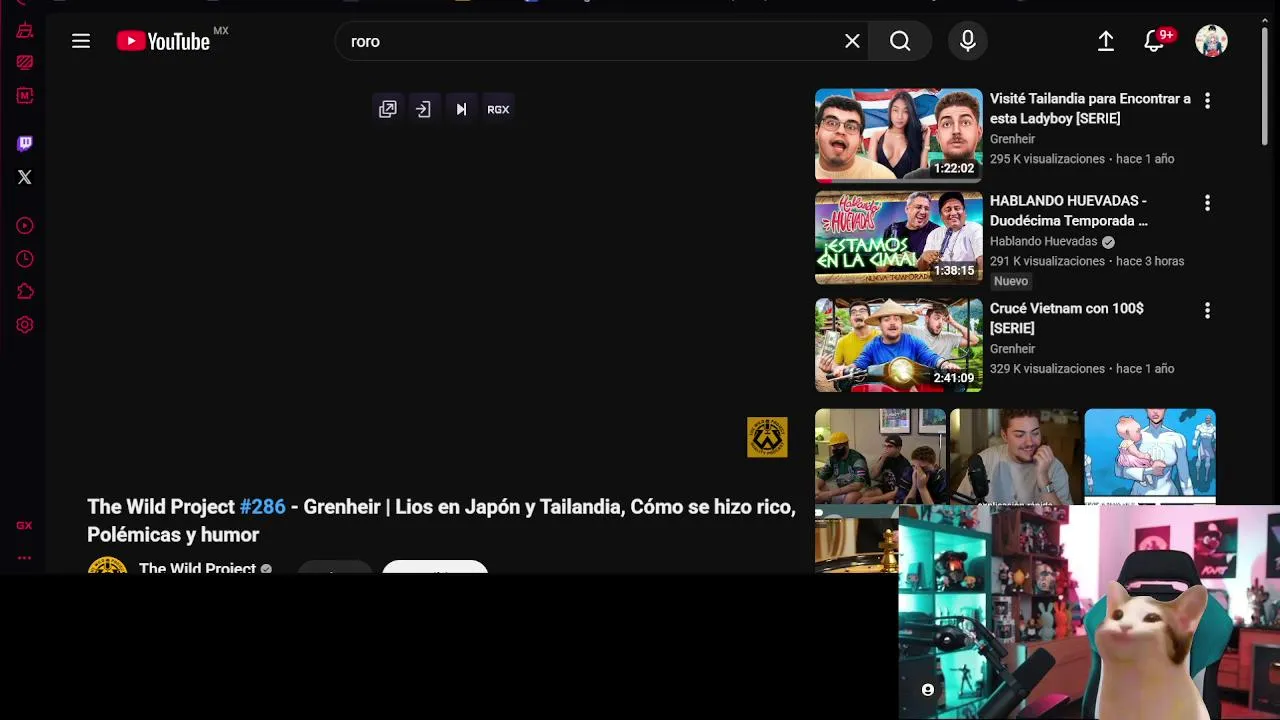Viewport: 1280px width, 720px height.
Task: Click the "Nuevo" badge on Hablando Huevadas
Action: tap(1011, 281)
